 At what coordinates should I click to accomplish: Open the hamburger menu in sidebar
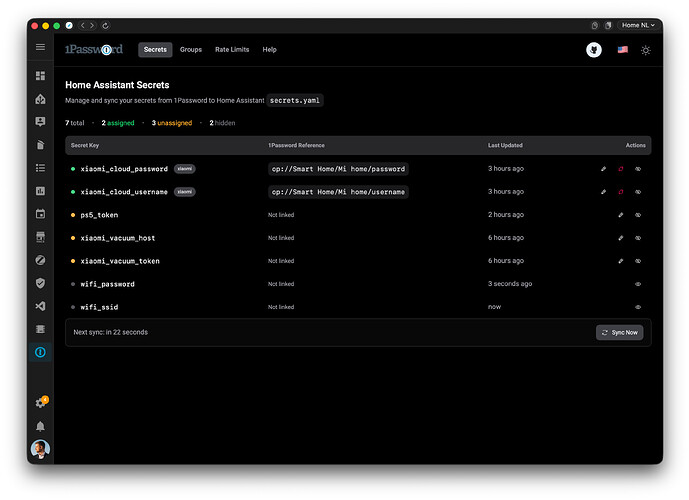[x=40, y=47]
